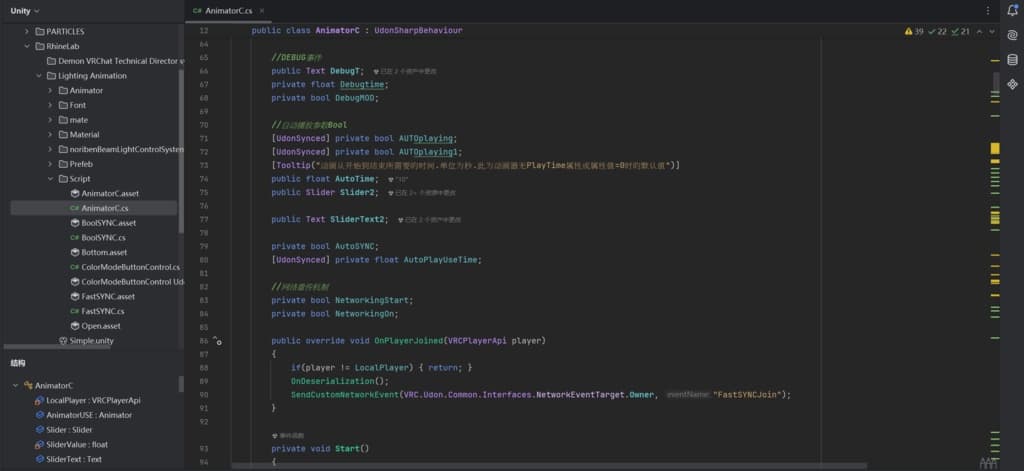Click the structure panel vertical scrollbar

tap(181, 384)
